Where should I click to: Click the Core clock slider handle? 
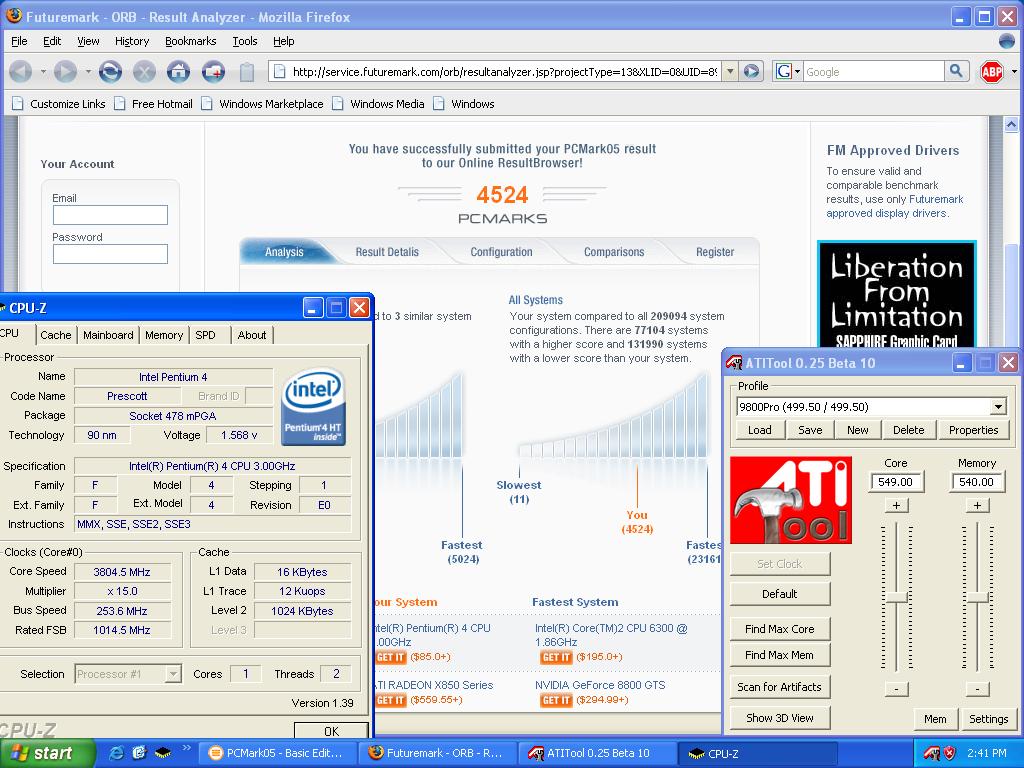pos(896,597)
